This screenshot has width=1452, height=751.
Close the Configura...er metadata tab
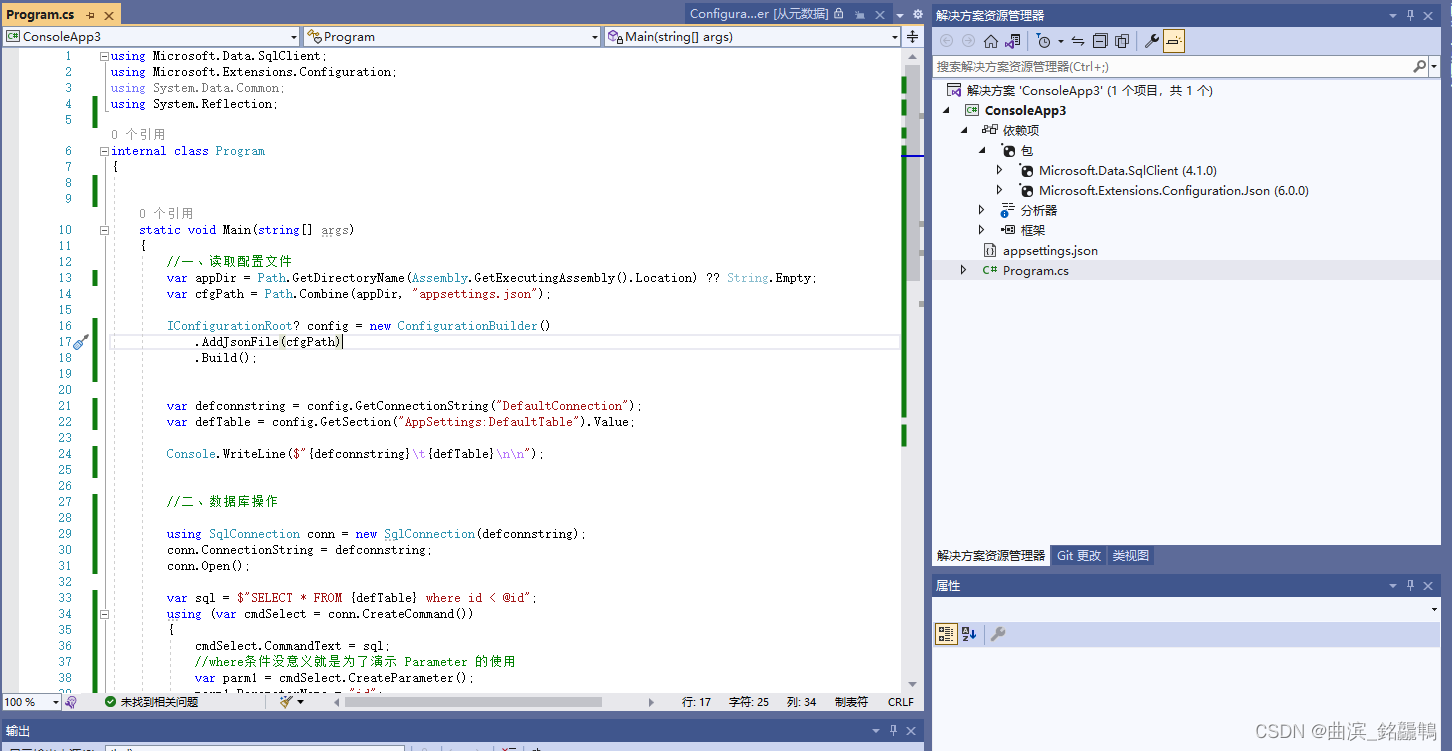tap(880, 14)
